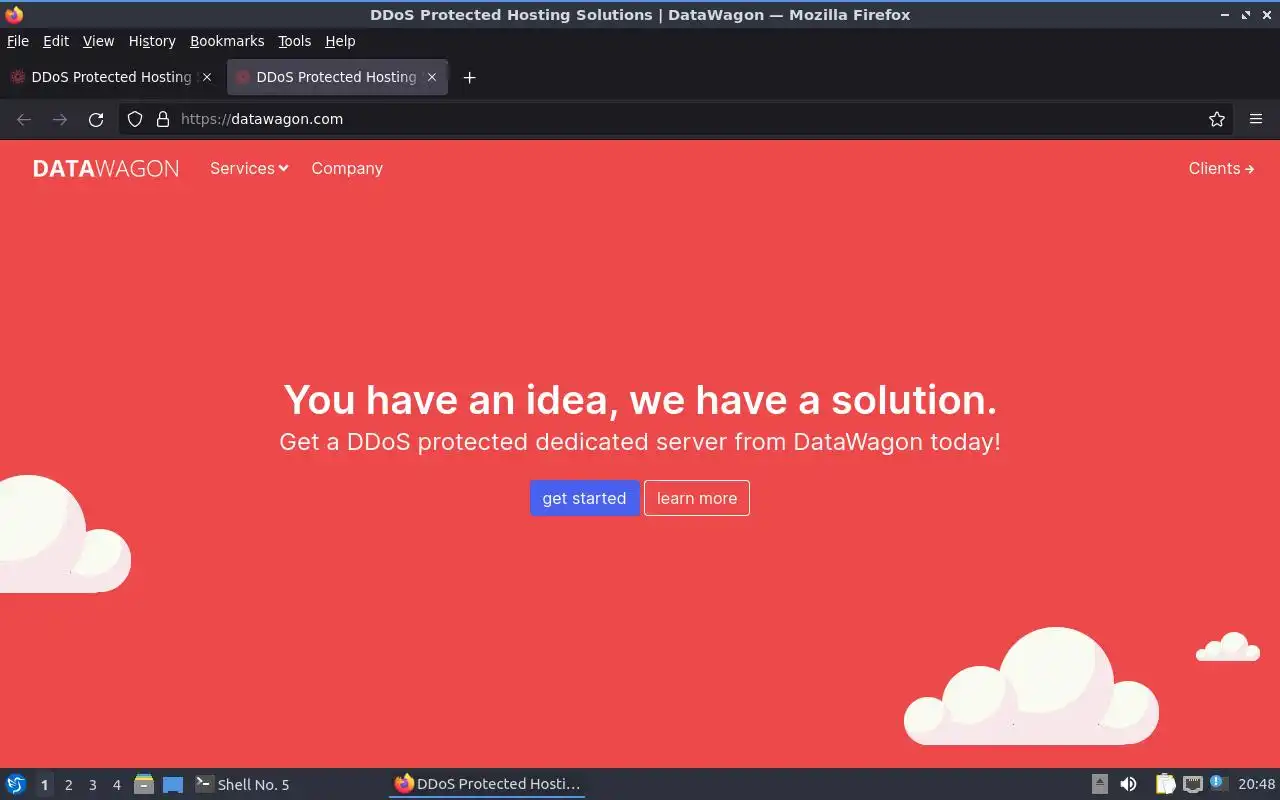Open the Company page link
This screenshot has height=800, width=1280.
(x=347, y=168)
